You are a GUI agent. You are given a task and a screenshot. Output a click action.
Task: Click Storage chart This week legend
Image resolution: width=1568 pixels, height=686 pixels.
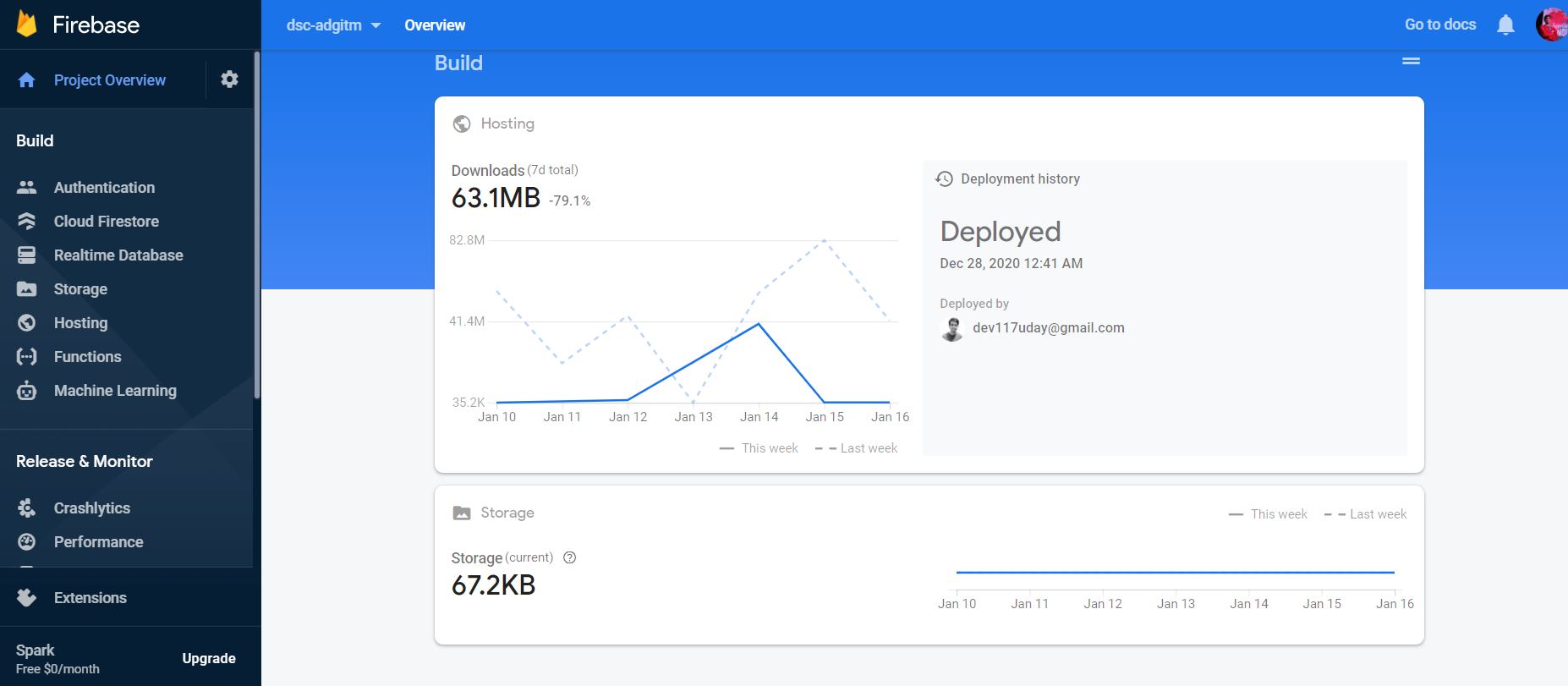(1268, 514)
